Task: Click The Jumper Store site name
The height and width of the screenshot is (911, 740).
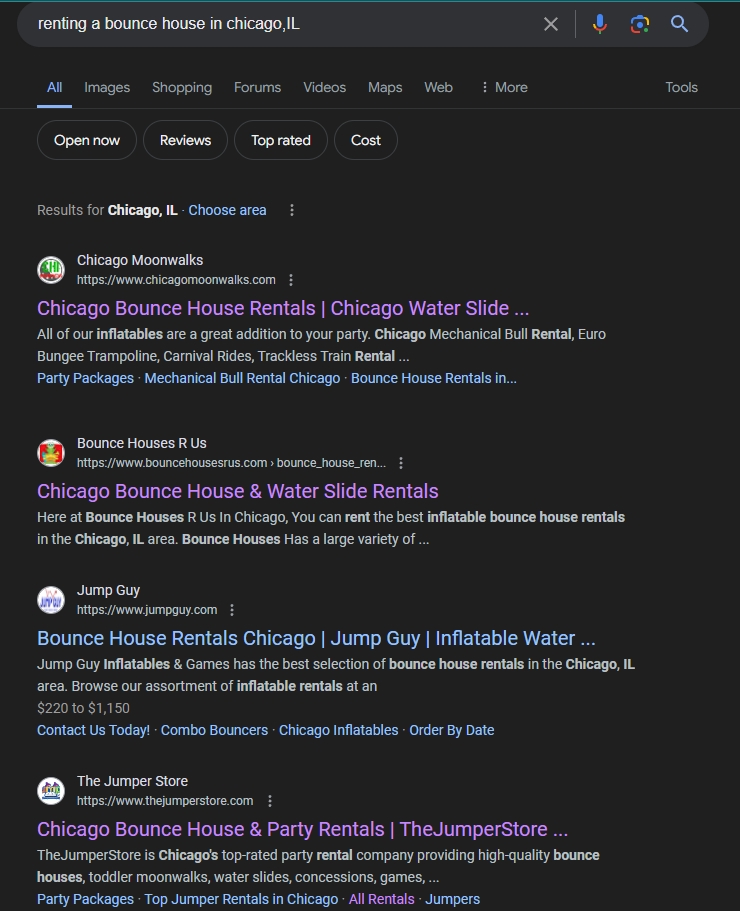Action: point(132,781)
